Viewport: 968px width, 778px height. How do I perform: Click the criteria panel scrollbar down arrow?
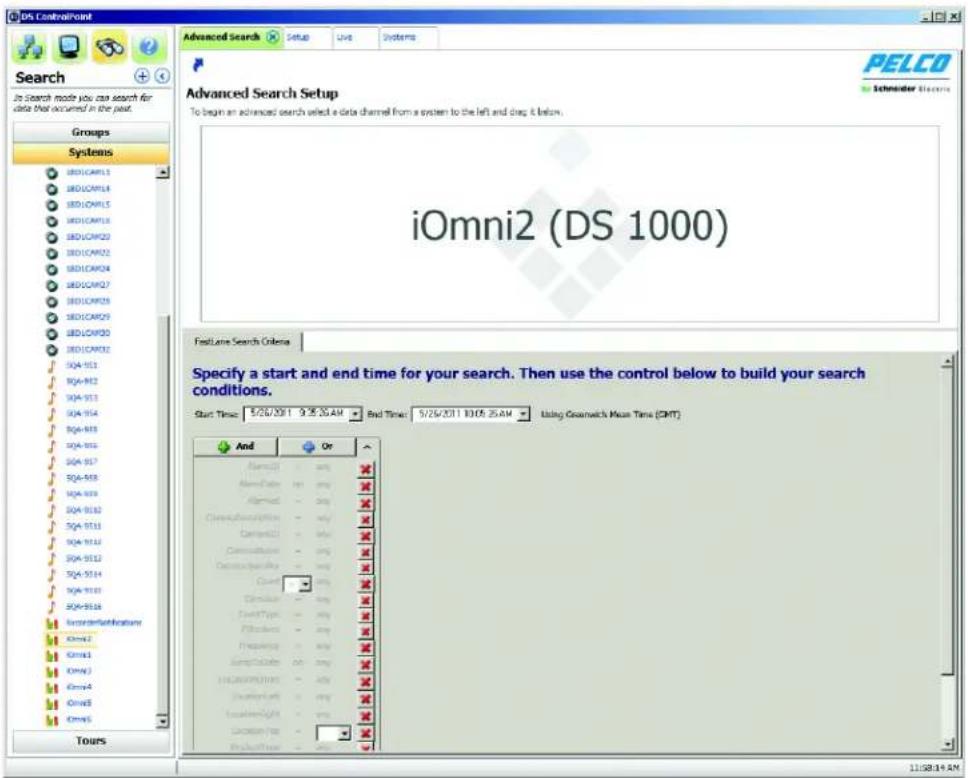tap(948, 745)
